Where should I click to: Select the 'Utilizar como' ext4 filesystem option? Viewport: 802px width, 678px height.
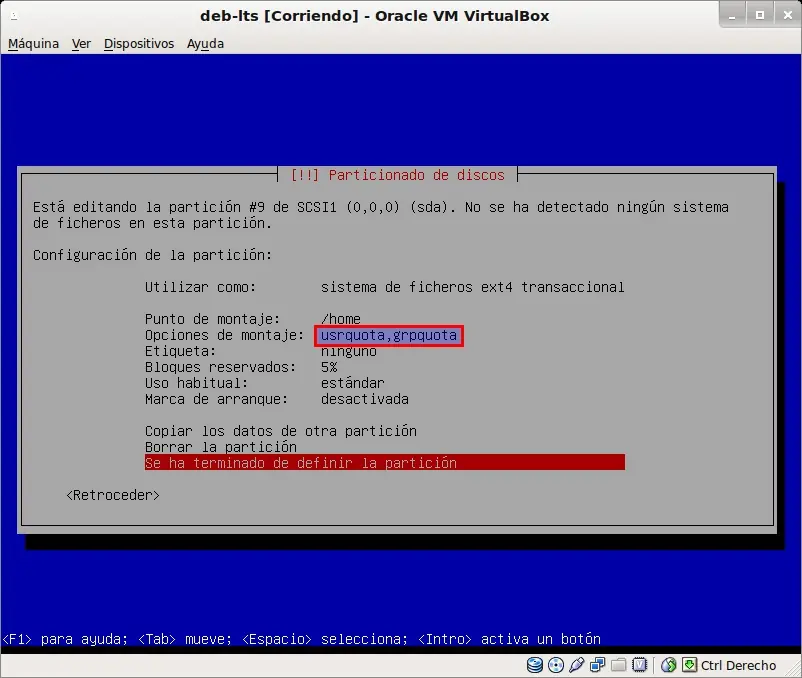coord(385,287)
